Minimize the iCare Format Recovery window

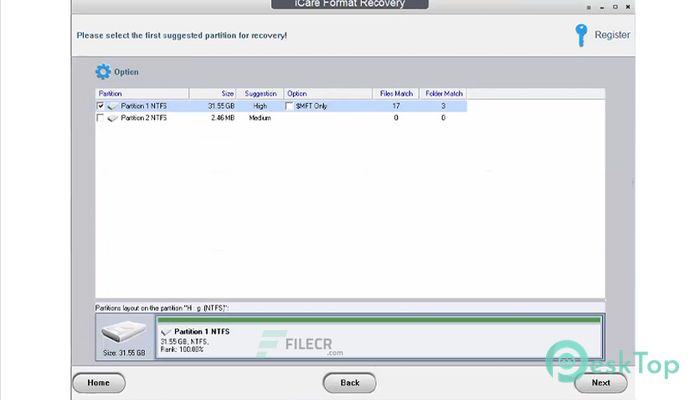602,7
